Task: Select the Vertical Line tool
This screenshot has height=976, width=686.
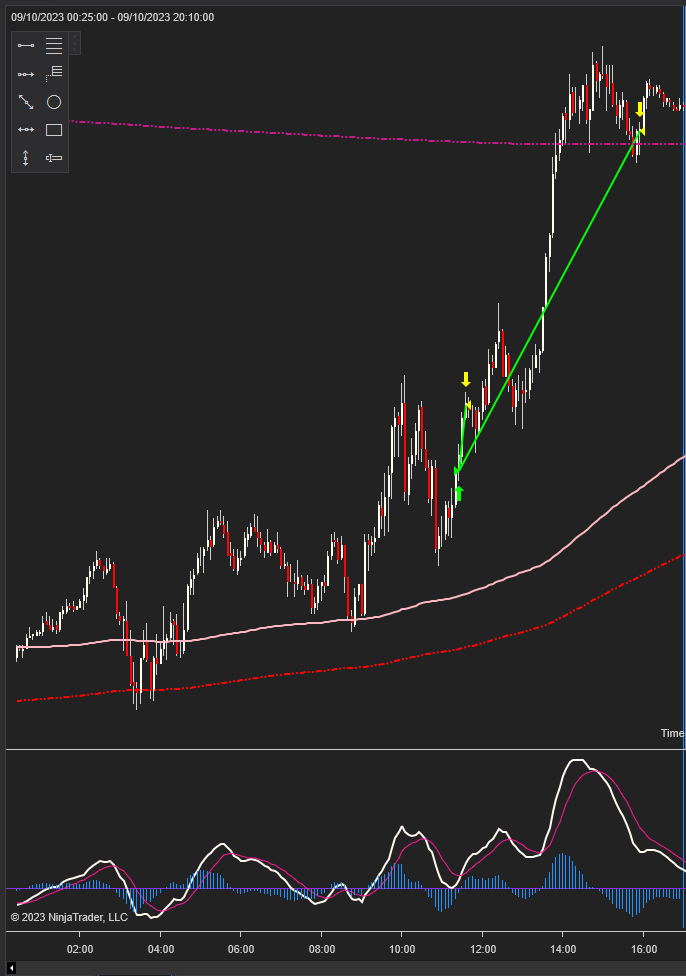Action: pos(26,158)
